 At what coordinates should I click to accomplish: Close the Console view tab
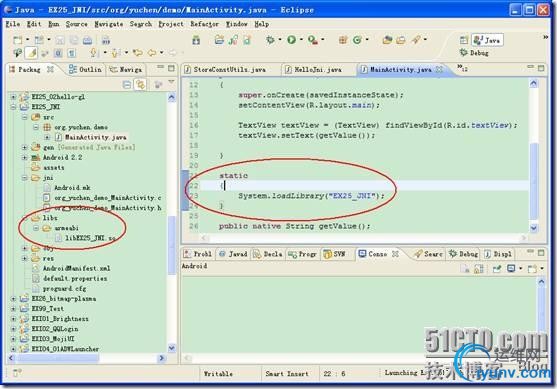(x=395, y=254)
